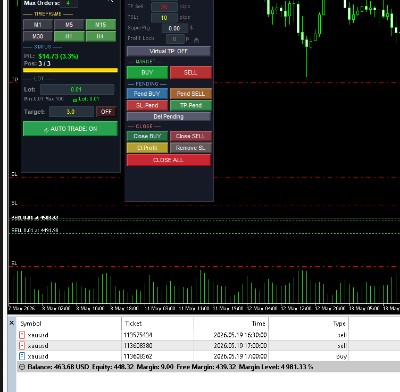This screenshot has width=400, height=392.
Task: Toggle Virtual TP: OFF
Action: [x=169, y=51]
